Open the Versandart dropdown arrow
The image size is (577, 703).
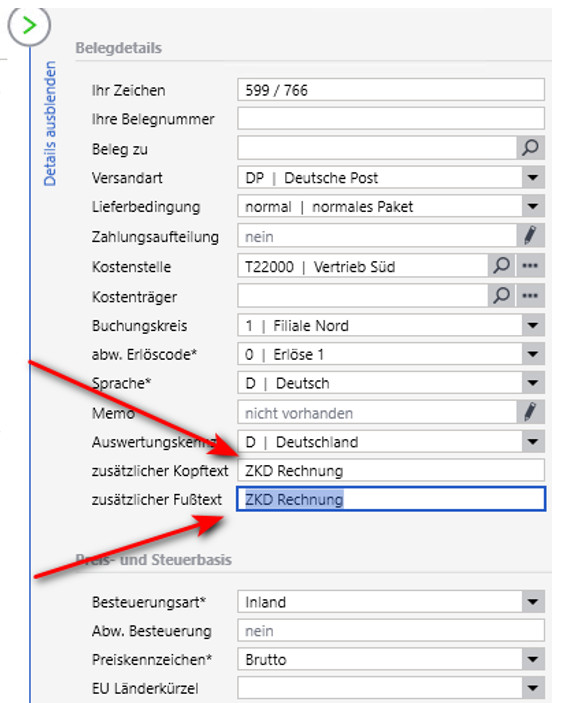point(533,178)
